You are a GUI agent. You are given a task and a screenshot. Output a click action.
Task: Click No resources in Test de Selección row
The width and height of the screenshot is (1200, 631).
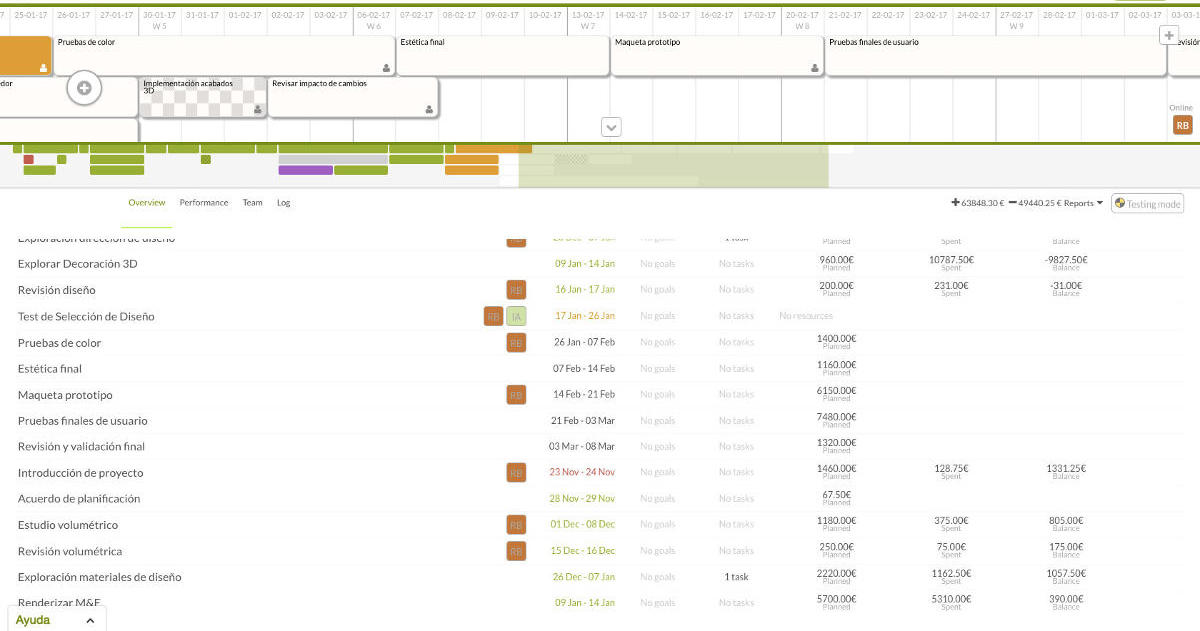coord(806,316)
